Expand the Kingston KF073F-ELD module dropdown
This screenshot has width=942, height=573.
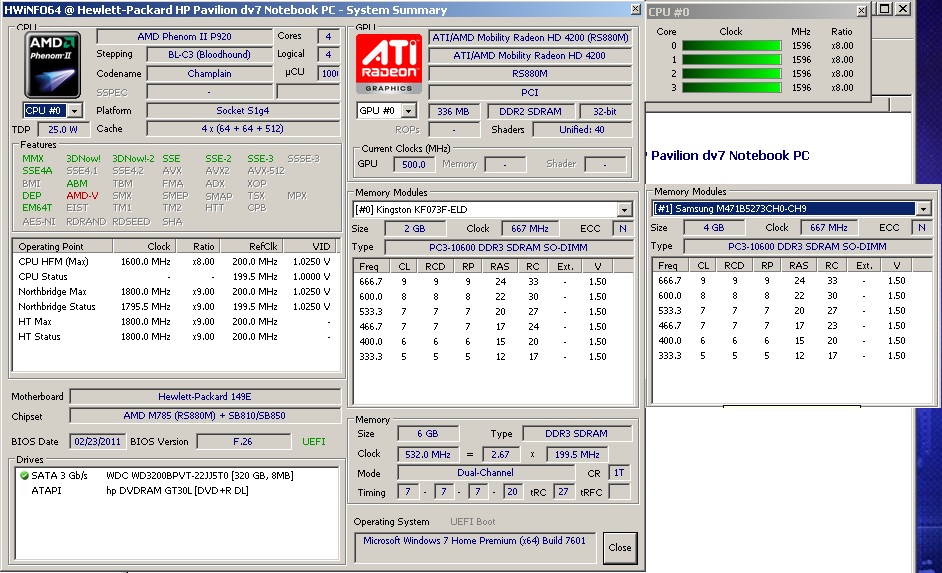pos(625,210)
